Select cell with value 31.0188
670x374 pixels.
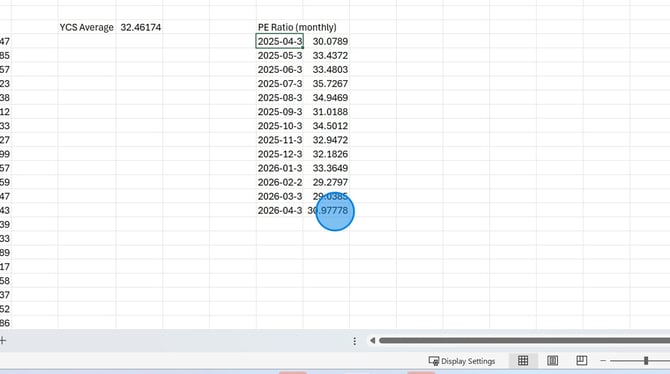(x=326, y=112)
